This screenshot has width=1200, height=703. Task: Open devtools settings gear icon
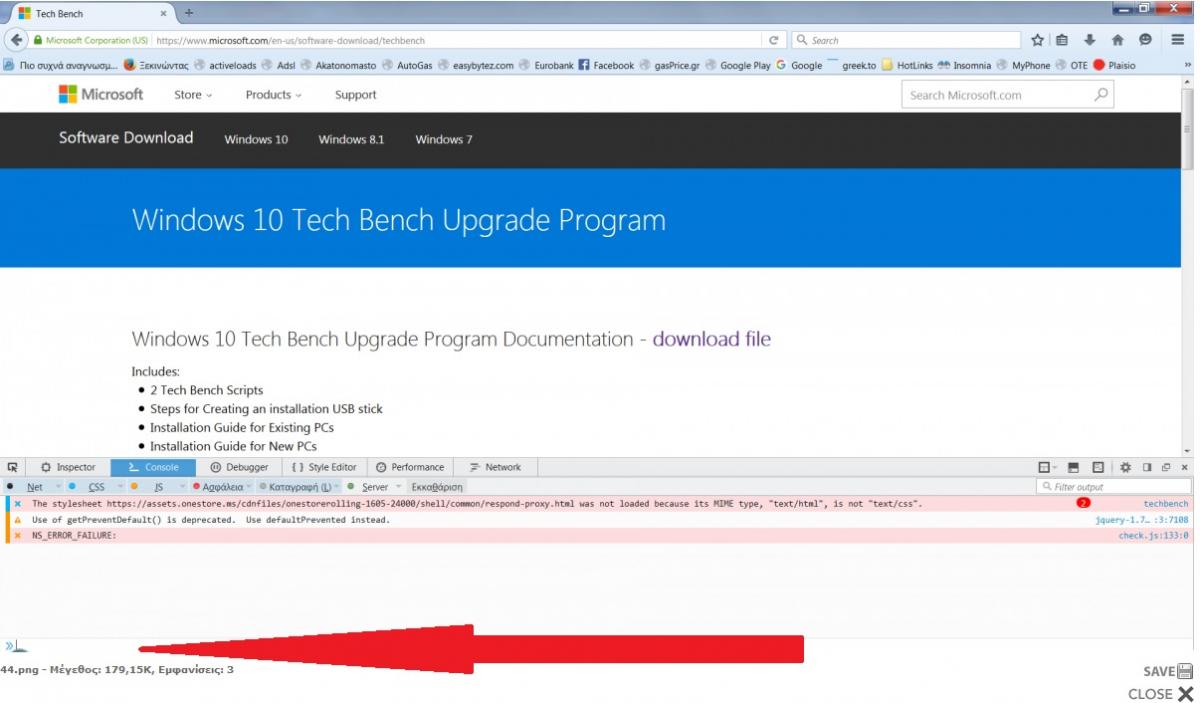1125,467
